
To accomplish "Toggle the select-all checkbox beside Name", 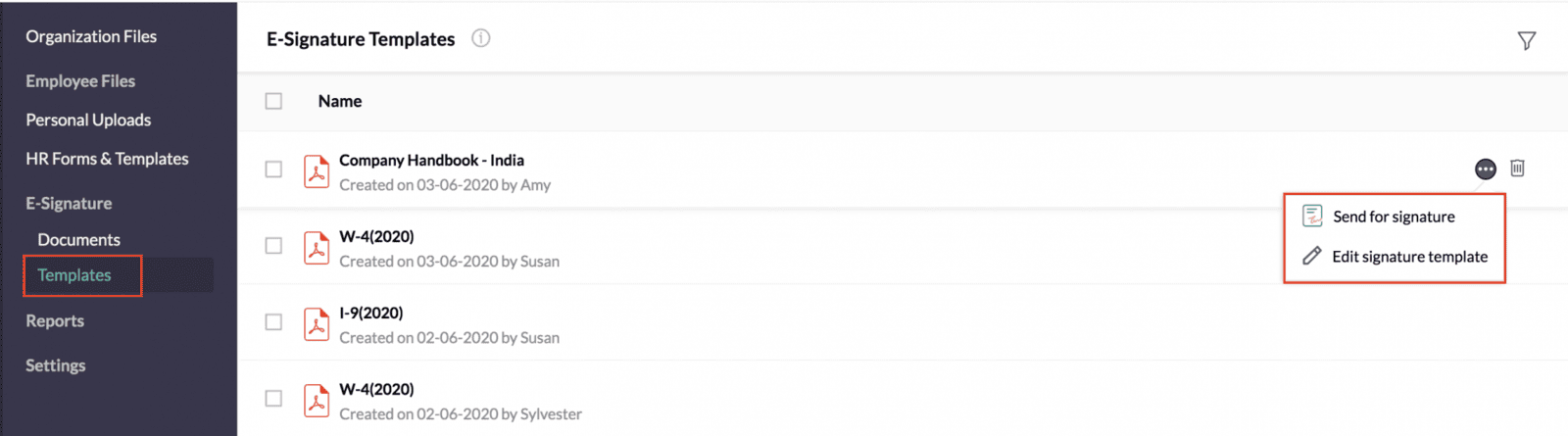I will (273, 101).
